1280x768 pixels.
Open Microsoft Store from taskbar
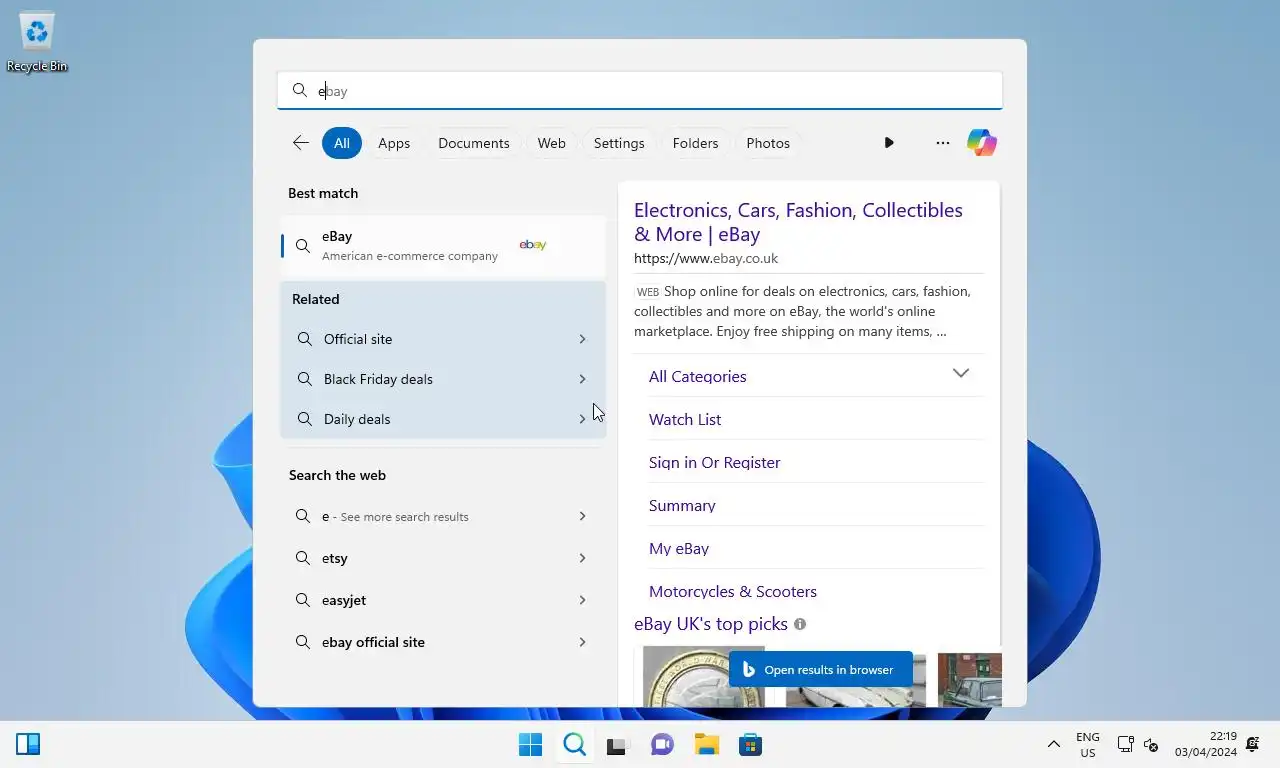tap(750, 744)
